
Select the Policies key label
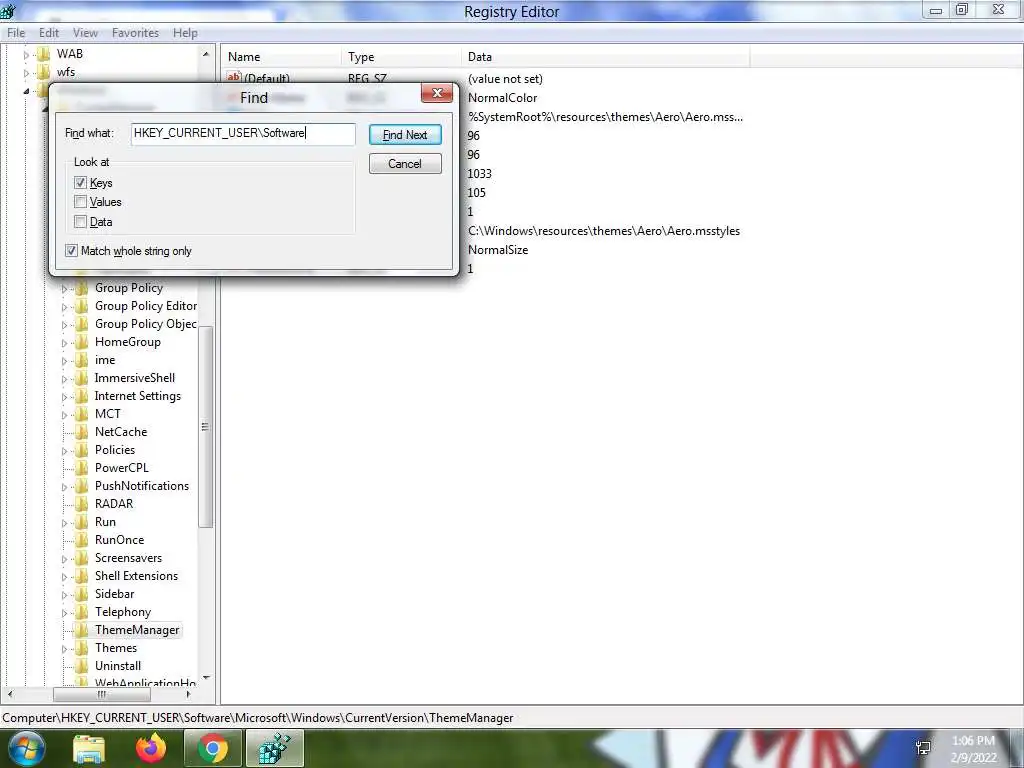115,450
